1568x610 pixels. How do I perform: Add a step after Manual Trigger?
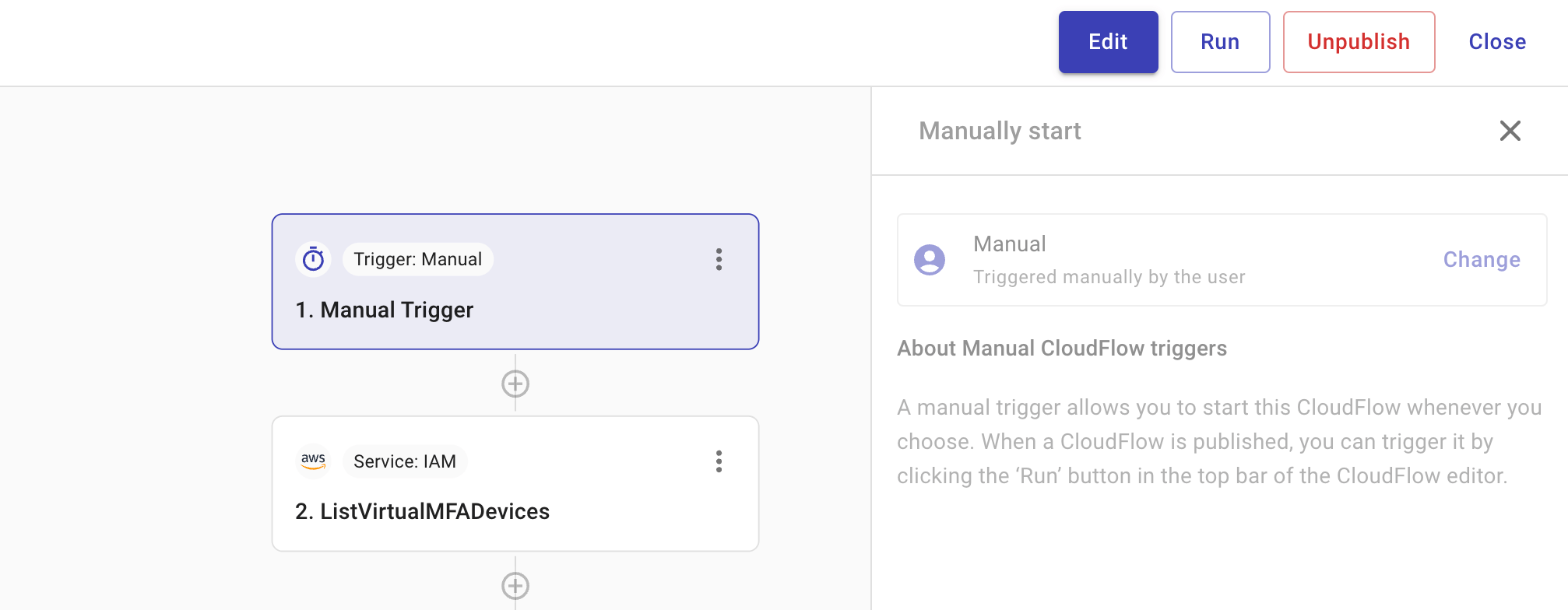(x=515, y=384)
